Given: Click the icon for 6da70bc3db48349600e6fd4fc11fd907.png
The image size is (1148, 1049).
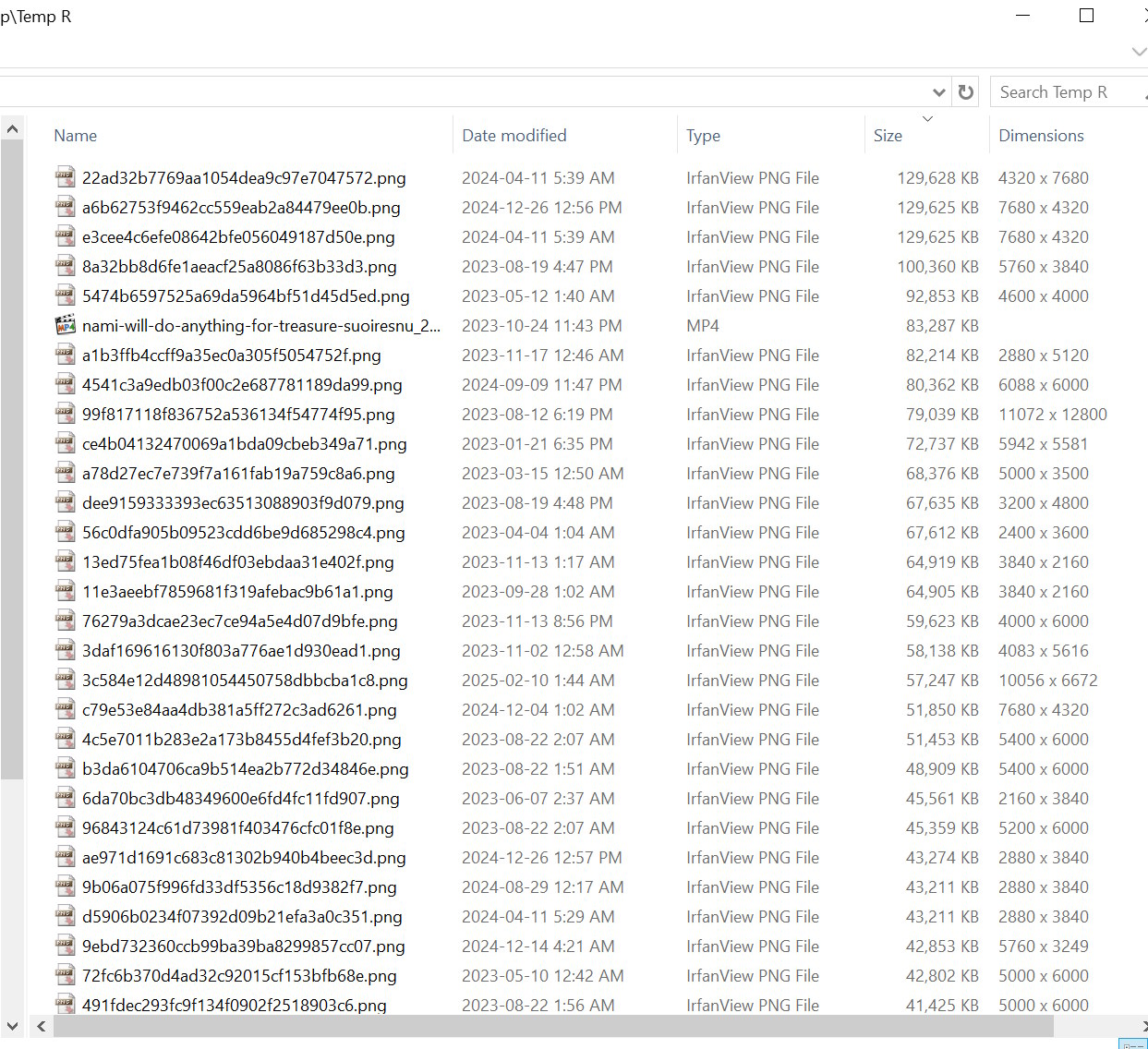Looking at the screenshot, I should coord(65,797).
